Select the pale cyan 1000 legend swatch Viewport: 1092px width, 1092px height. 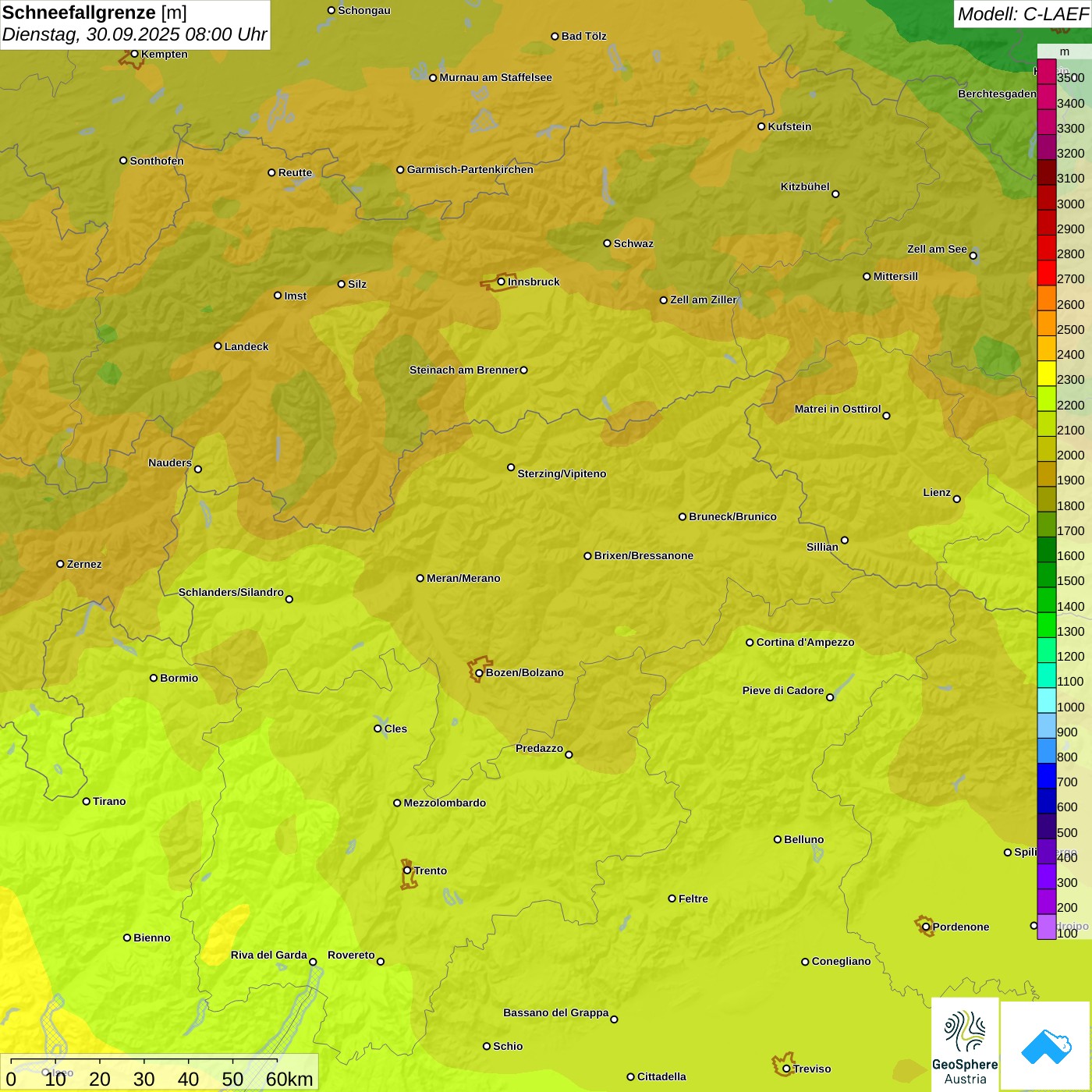(1047, 700)
